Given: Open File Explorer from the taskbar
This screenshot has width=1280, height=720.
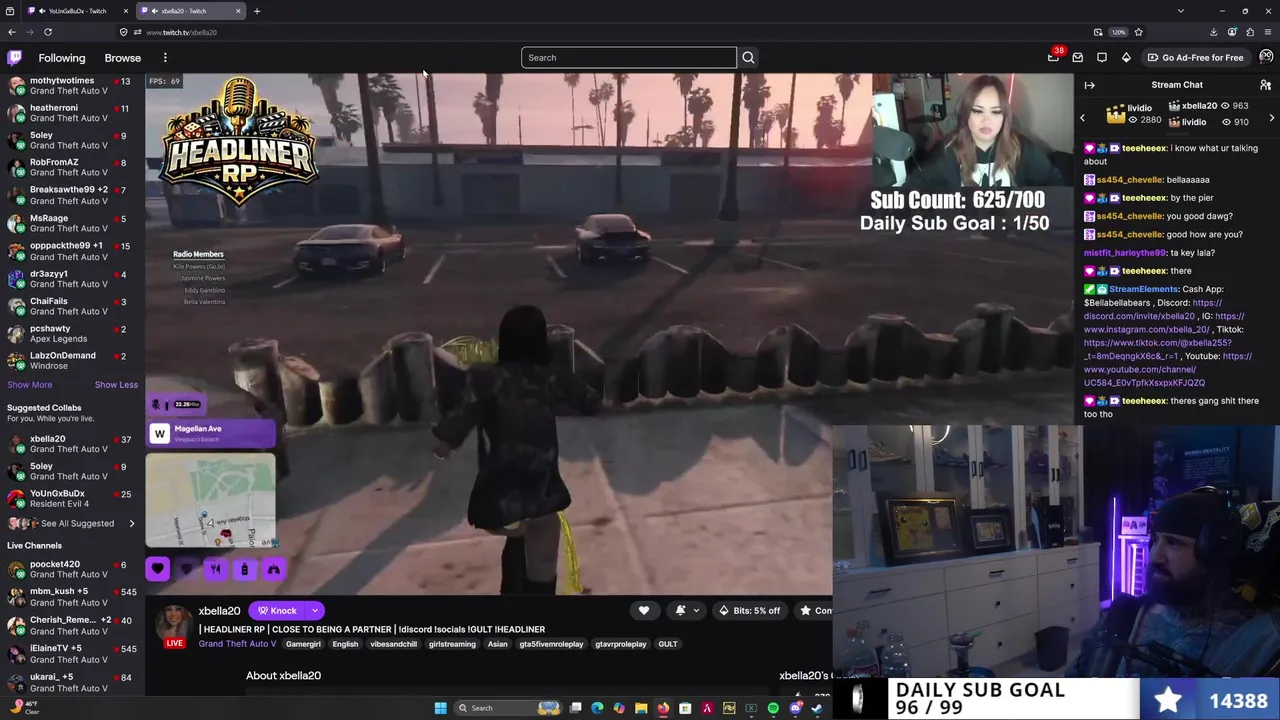Looking at the screenshot, I should tap(641, 708).
